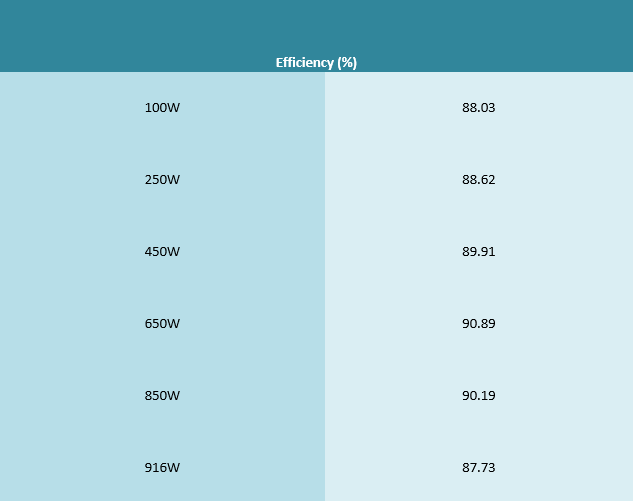Click the 90.89 efficiency value

tap(478, 324)
